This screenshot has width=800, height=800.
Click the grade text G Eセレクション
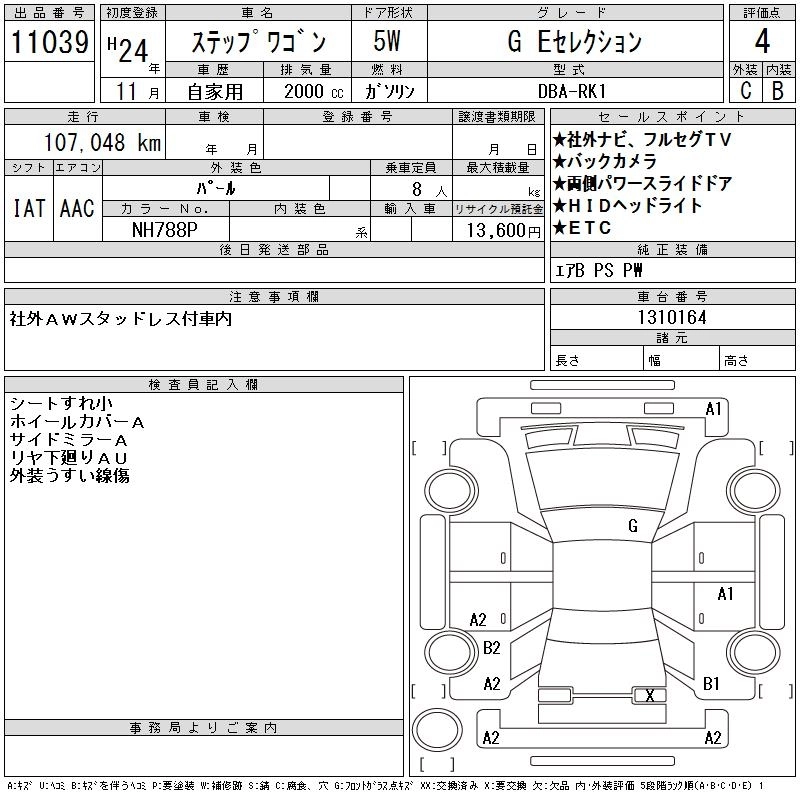tap(574, 42)
